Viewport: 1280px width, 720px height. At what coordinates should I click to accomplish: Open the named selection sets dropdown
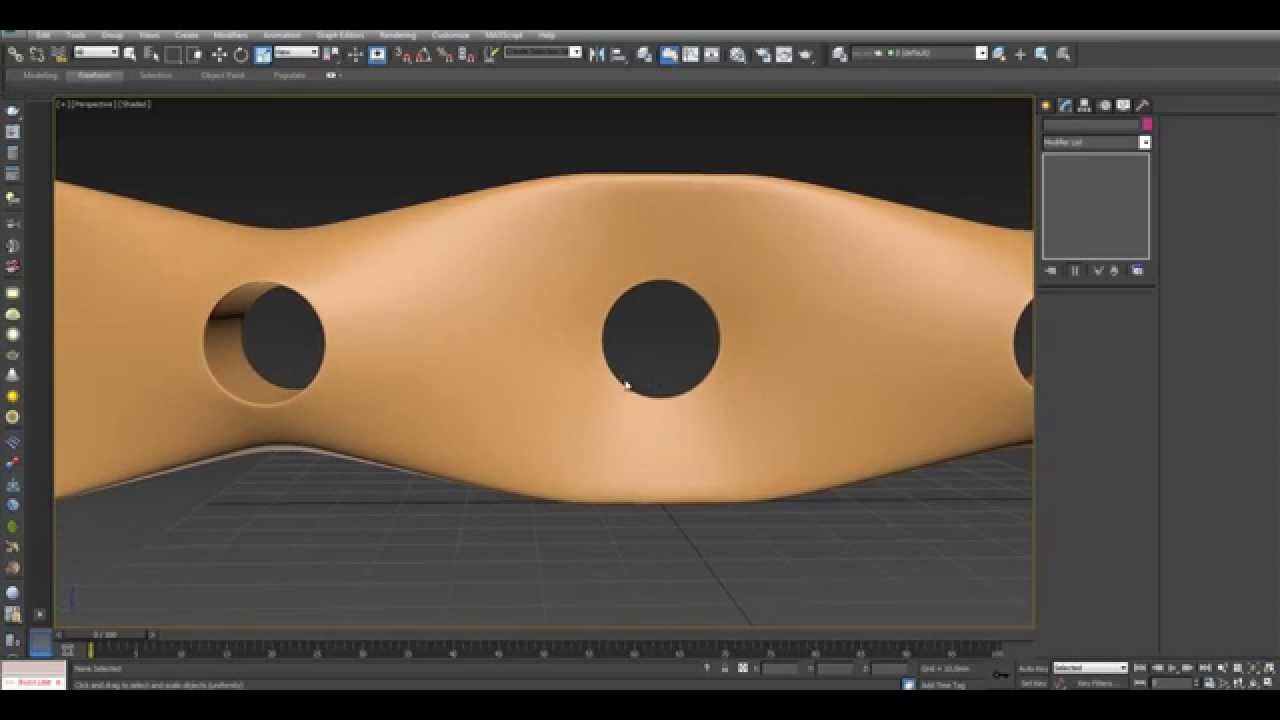pyautogui.click(x=543, y=52)
